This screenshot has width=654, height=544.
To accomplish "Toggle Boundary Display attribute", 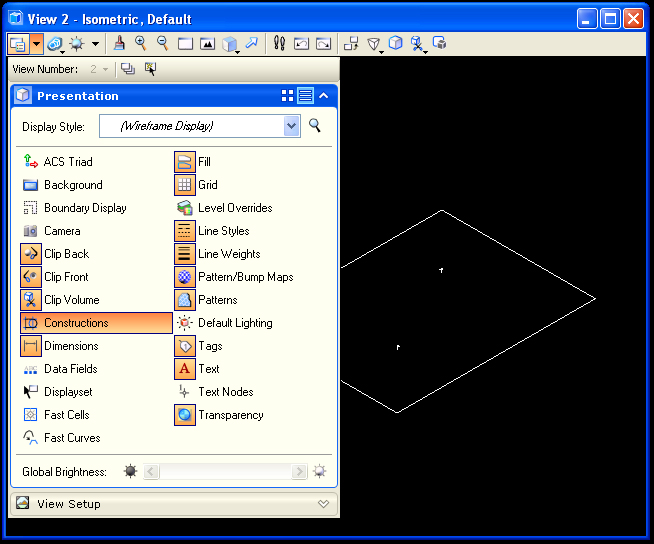I will [x=75, y=208].
